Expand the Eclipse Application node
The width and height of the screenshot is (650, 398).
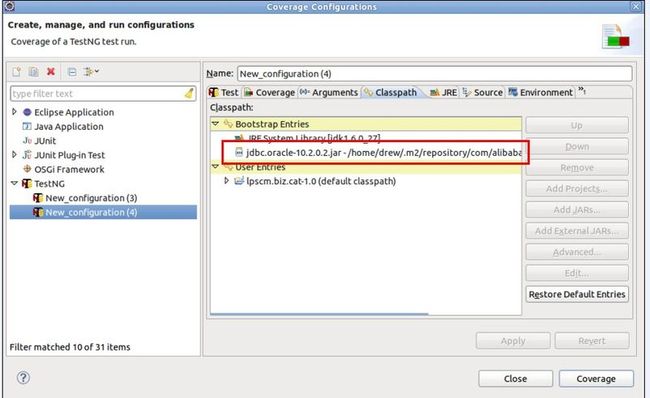pyautogui.click(x=15, y=112)
